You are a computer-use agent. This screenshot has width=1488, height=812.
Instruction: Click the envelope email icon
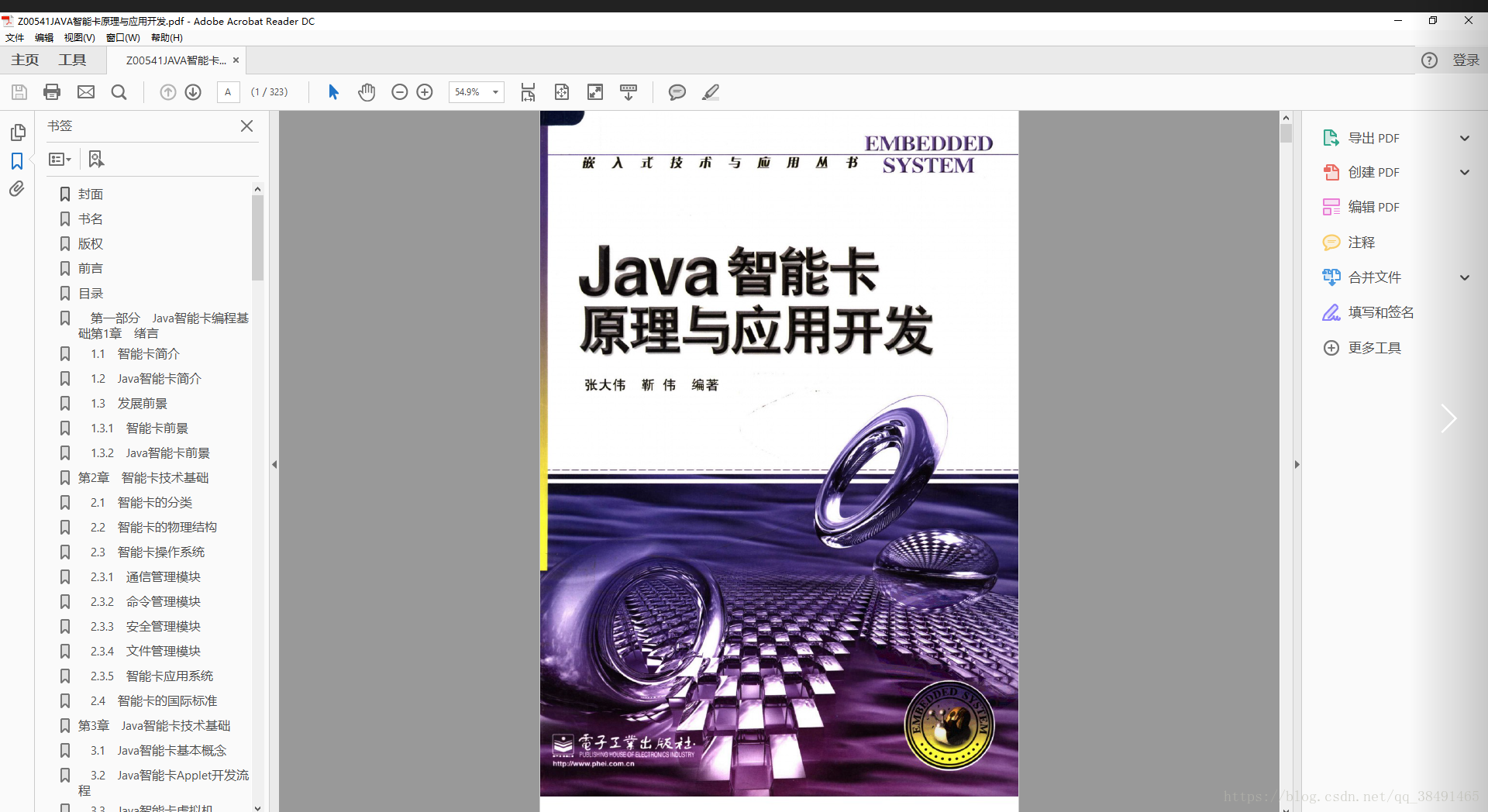coord(86,92)
